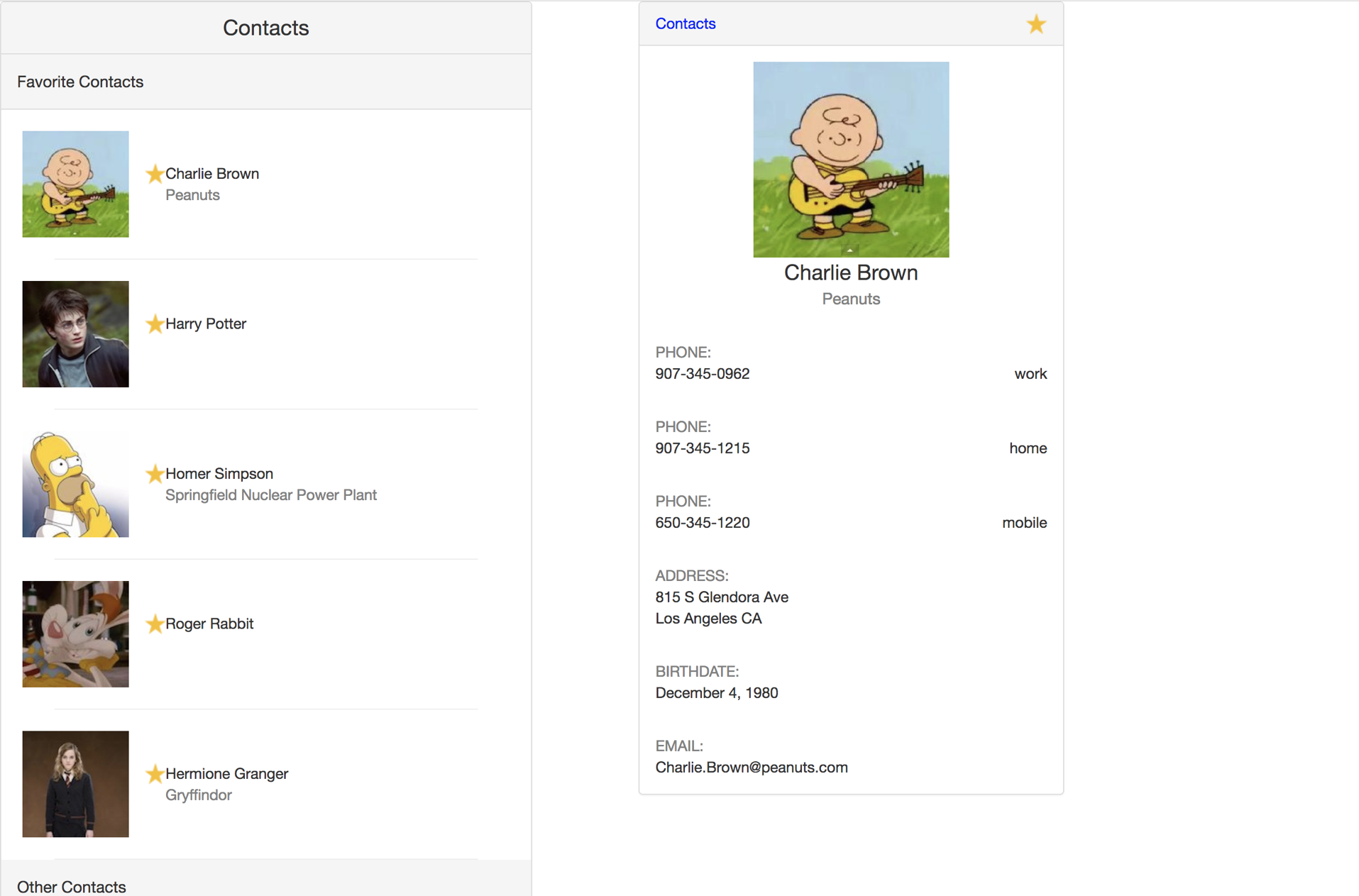
Task: Select the Hermione Granger name in the list
Action: coord(227,773)
